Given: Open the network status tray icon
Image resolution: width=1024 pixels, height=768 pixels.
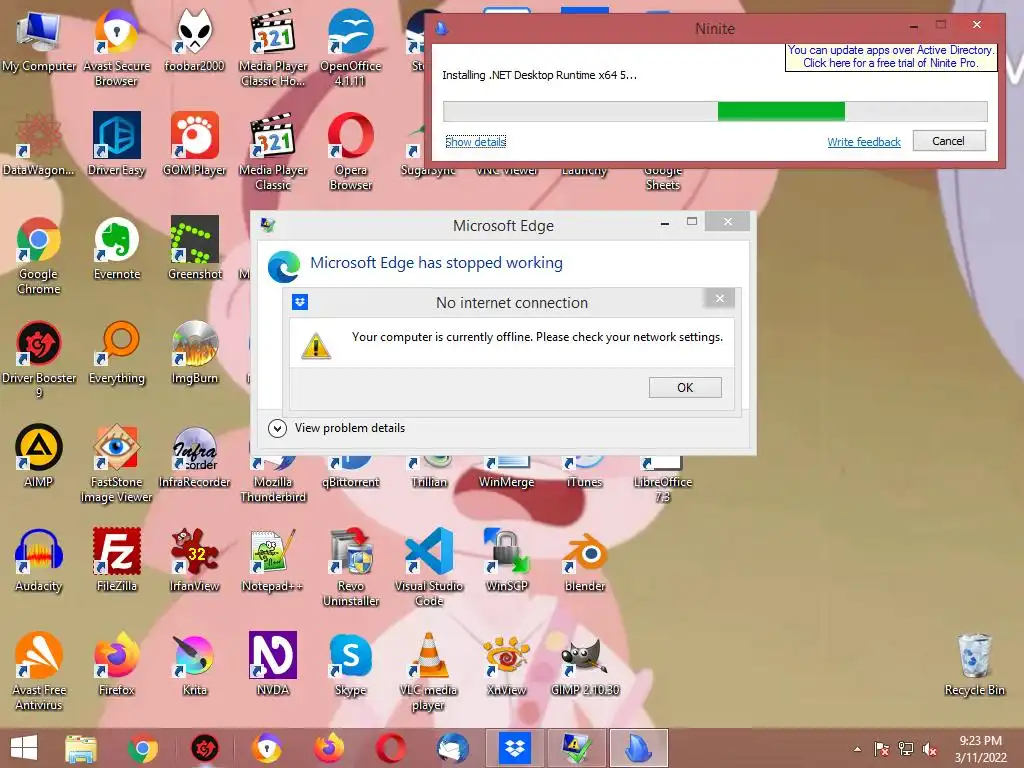Looking at the screenshot, I should (906, 749).
